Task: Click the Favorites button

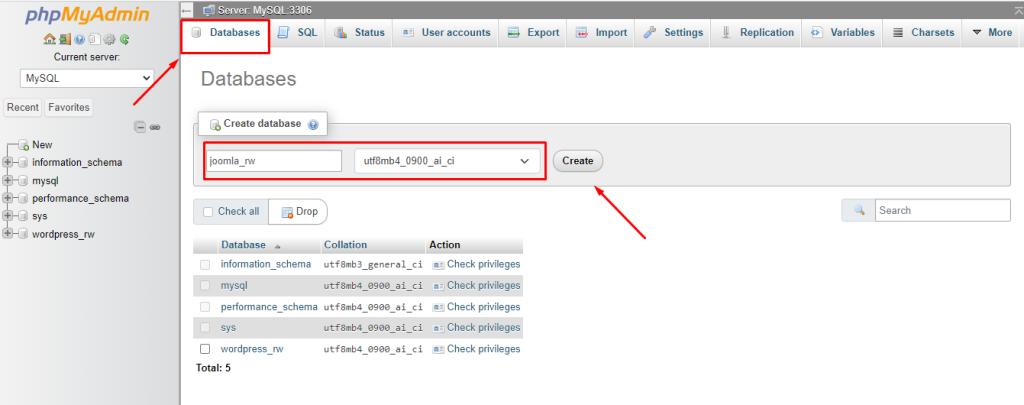Action: click(69, 107)
